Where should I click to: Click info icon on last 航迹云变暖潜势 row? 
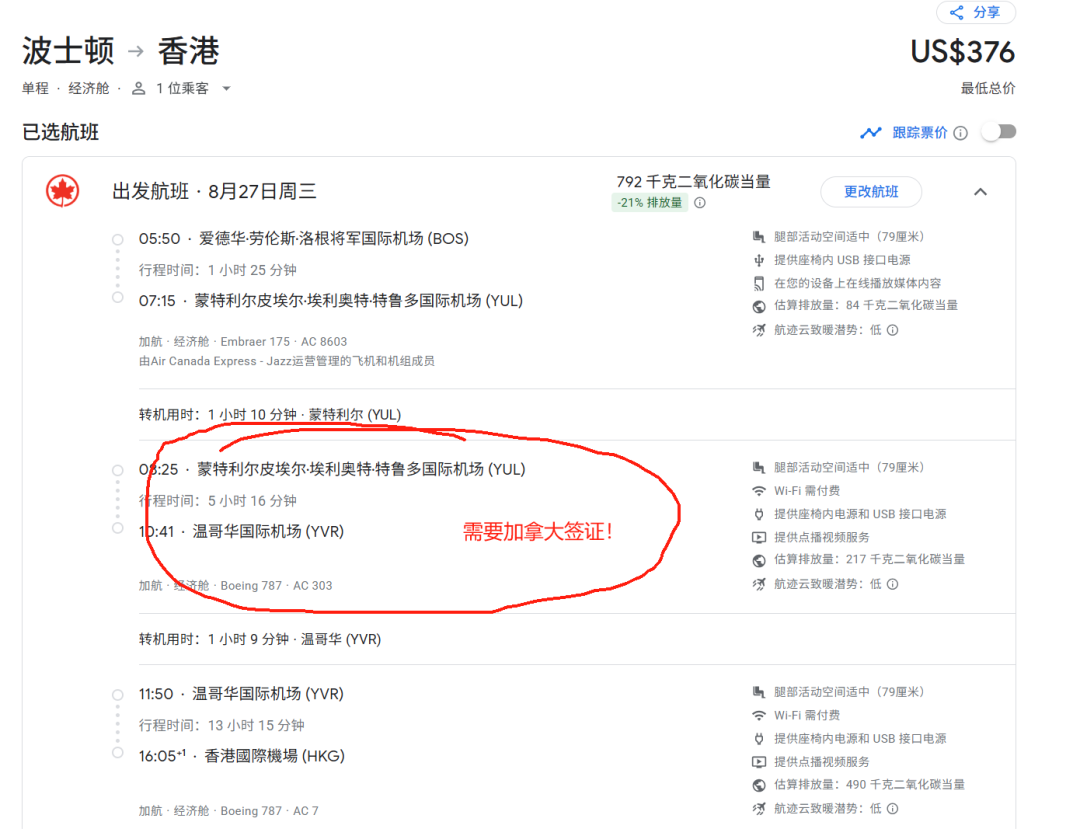893,808
